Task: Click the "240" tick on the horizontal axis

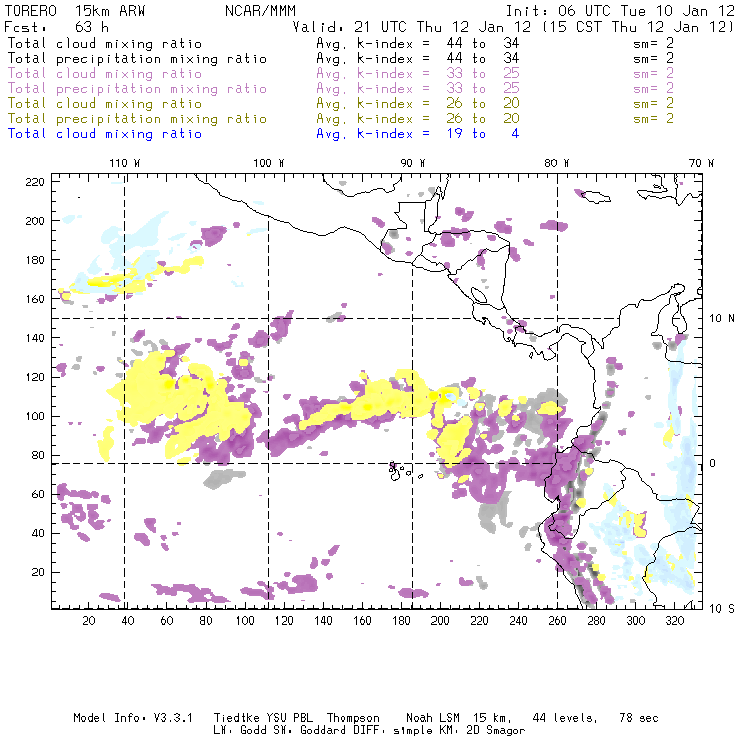Action: pyautogui.click(x=518, y=621)
